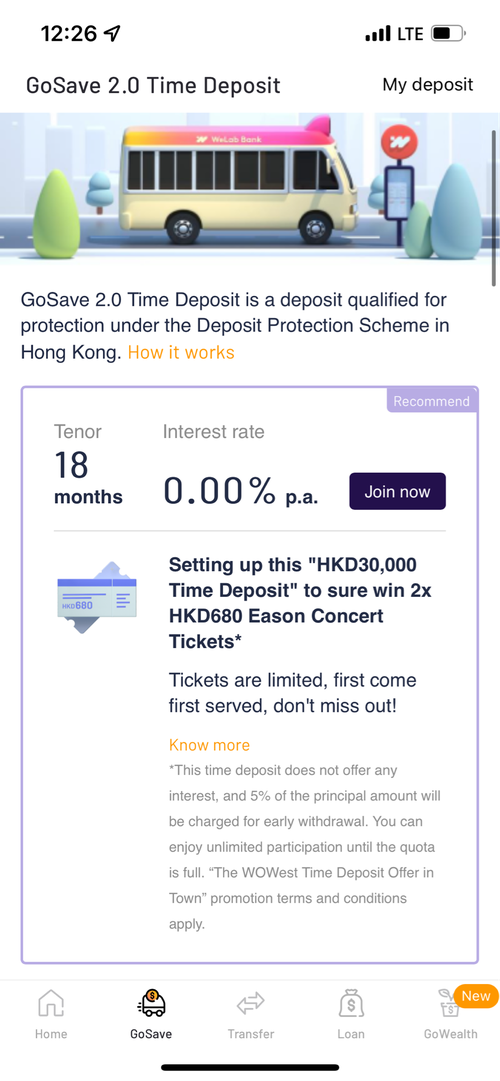500x1081 pixels.
Task: Select the Transfer tab label
Action: tap(251, 1033)
